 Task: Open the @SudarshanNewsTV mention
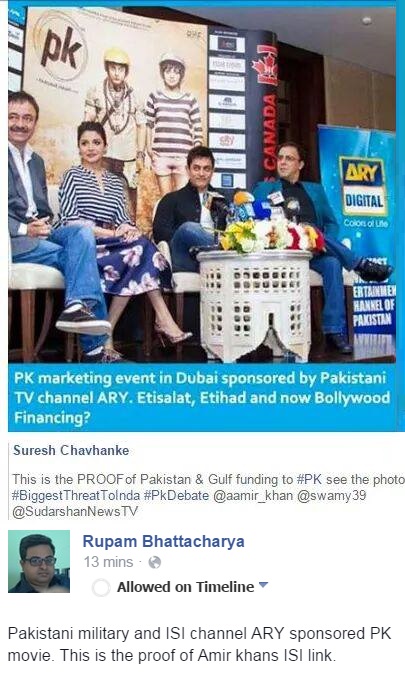click(x=75, y=511)
